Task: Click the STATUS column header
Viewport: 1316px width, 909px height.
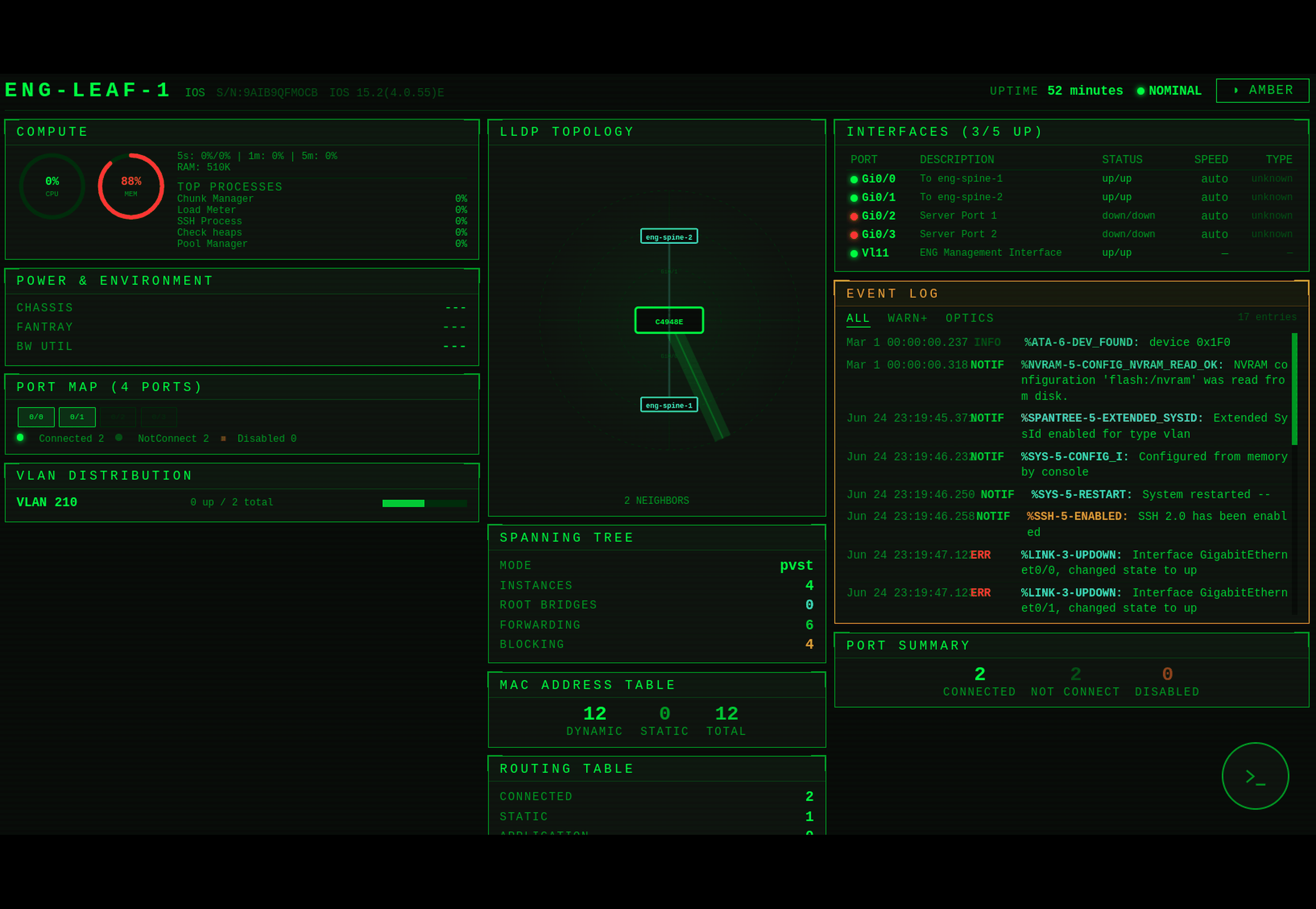Action: pyautogui.click(x=1122, y=160)
